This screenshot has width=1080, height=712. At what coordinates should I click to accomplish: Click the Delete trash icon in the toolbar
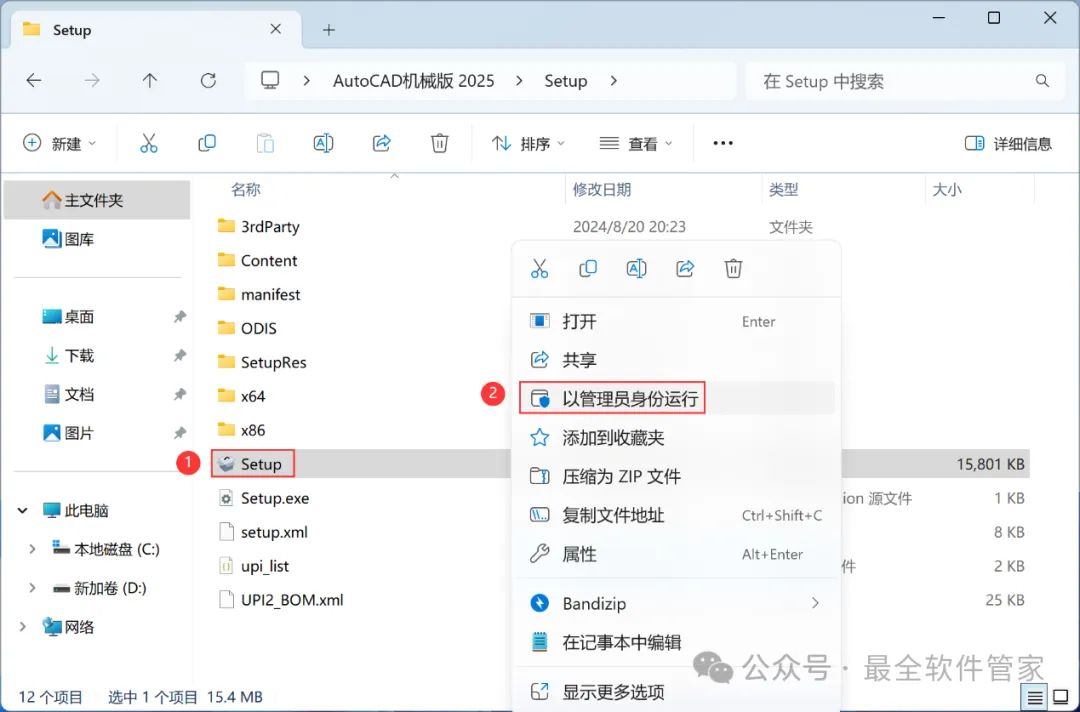(439, 143)
